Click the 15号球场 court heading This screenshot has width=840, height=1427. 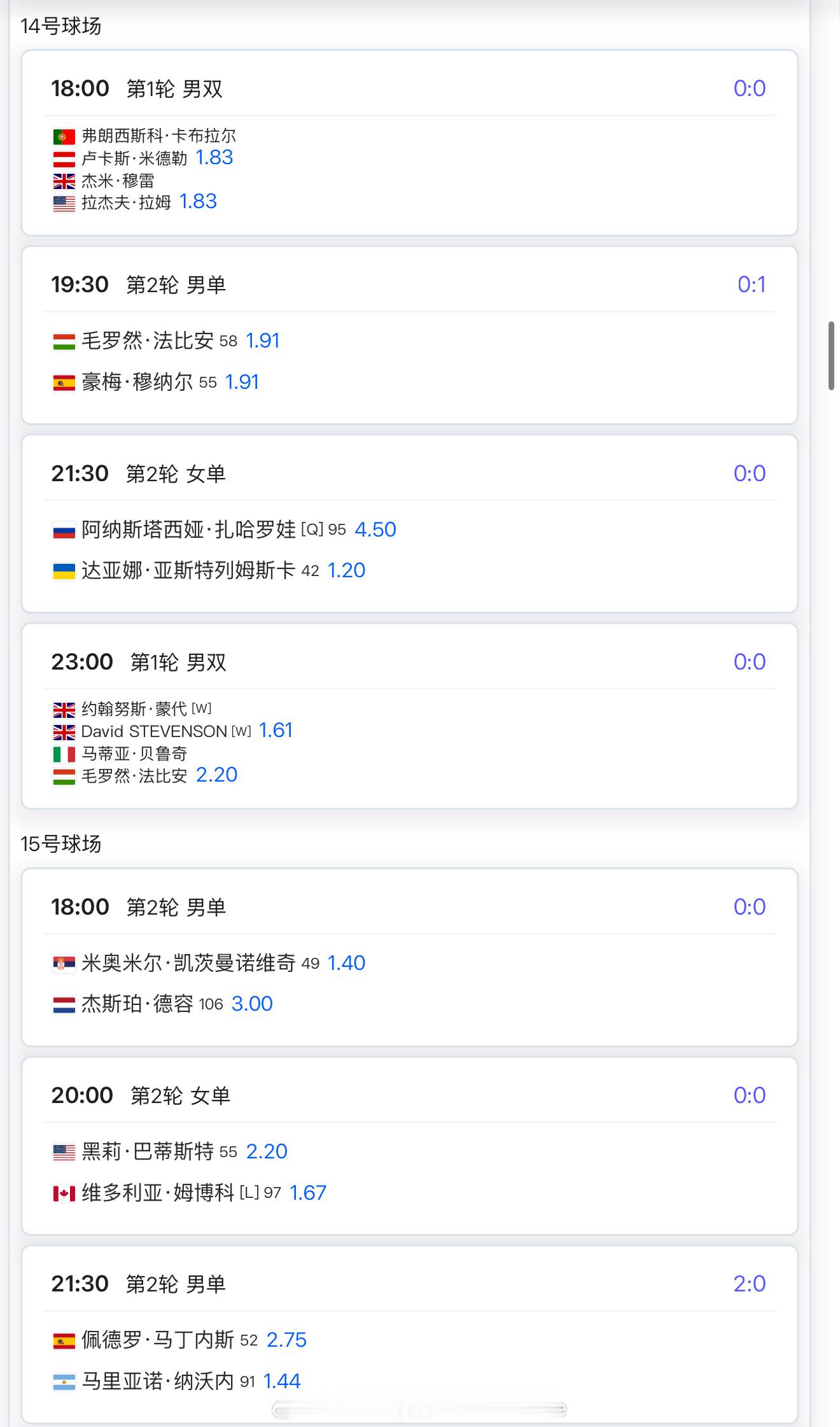[x=61, y=844]
